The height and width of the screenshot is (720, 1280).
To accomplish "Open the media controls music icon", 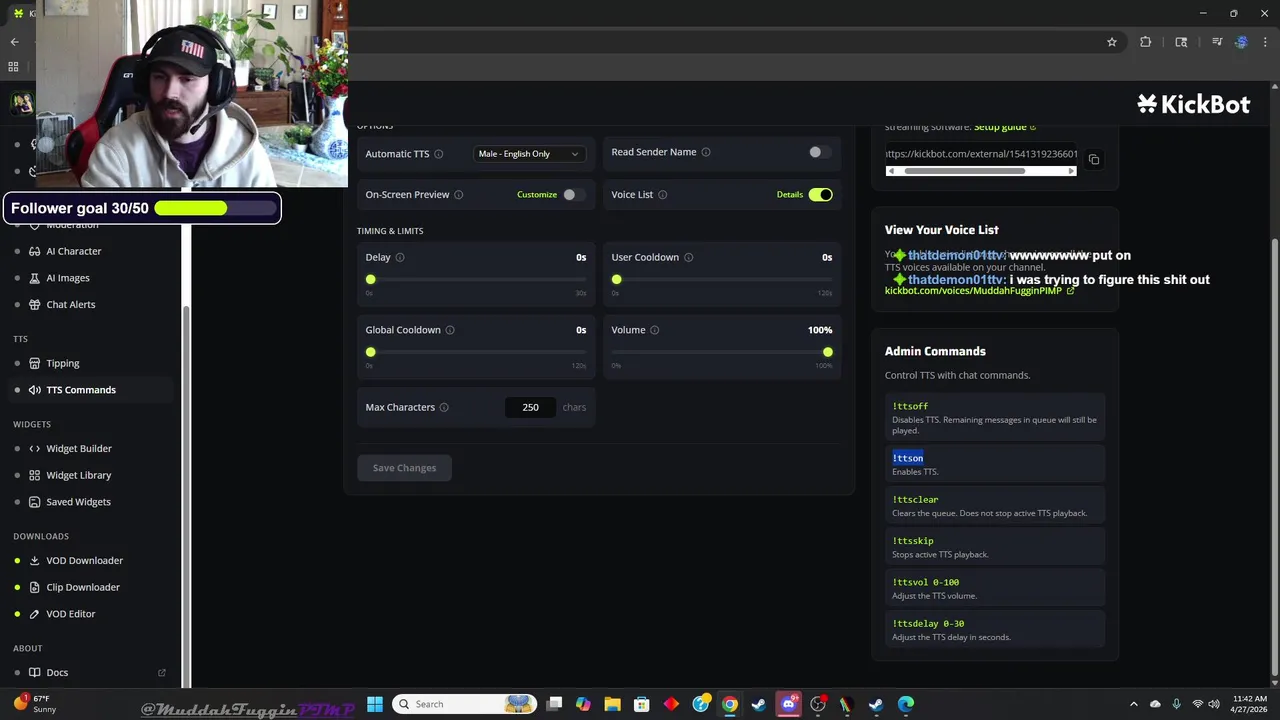I will point(1217,42).
